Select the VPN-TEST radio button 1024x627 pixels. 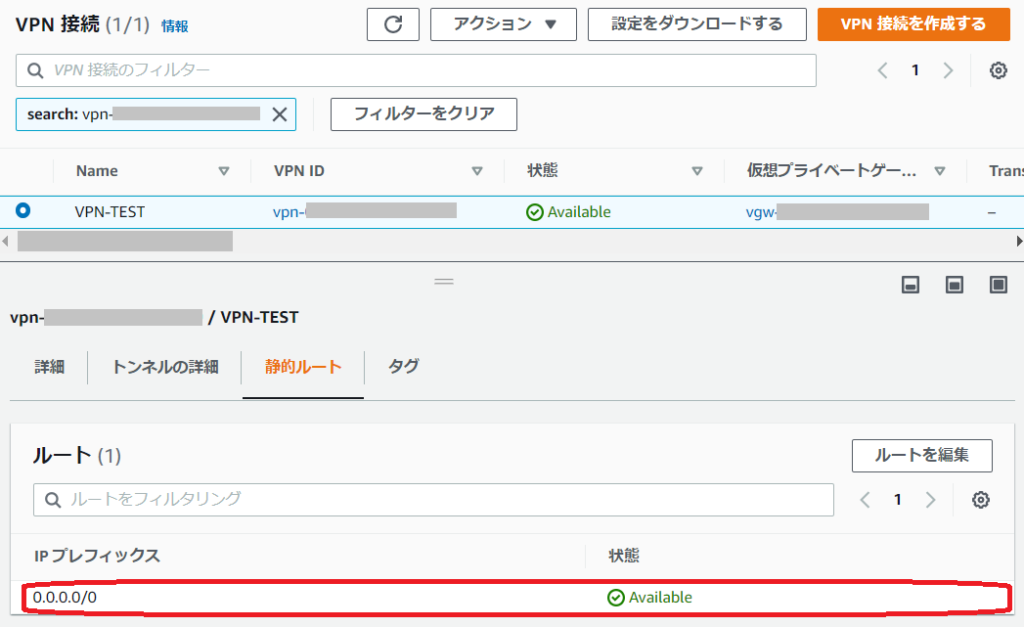(x=23, y=210)
